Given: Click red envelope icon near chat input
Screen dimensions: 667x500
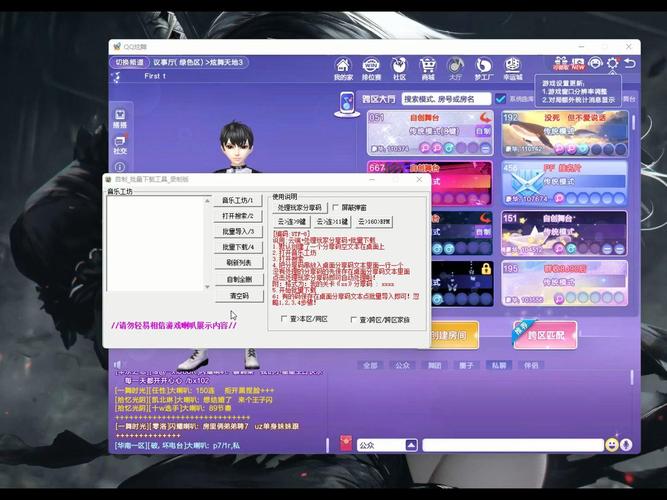Looking at the screenshot, I should (346, 443).
